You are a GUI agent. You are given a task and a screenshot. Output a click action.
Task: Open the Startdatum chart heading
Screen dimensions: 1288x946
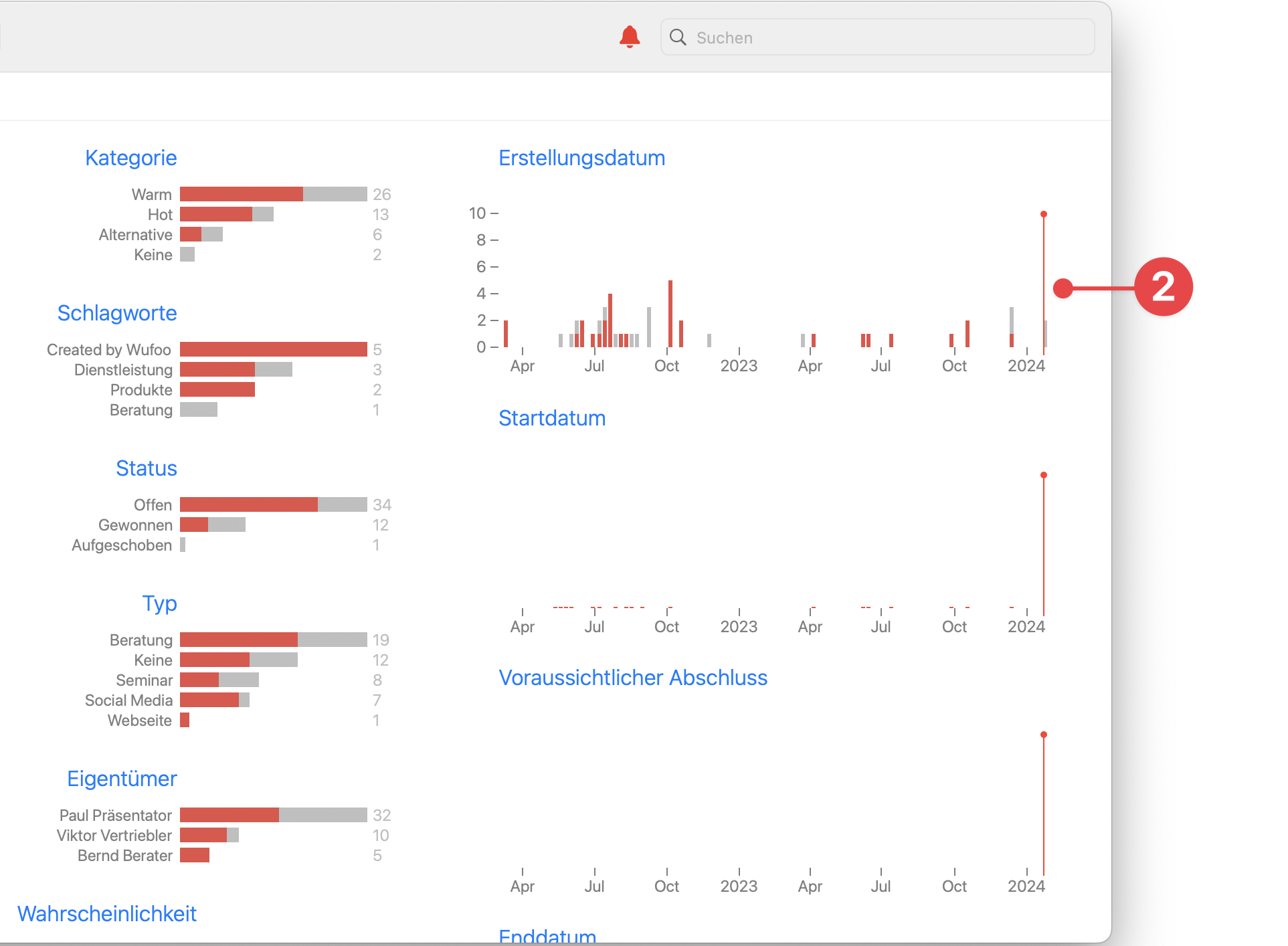(x=552, y=418)
